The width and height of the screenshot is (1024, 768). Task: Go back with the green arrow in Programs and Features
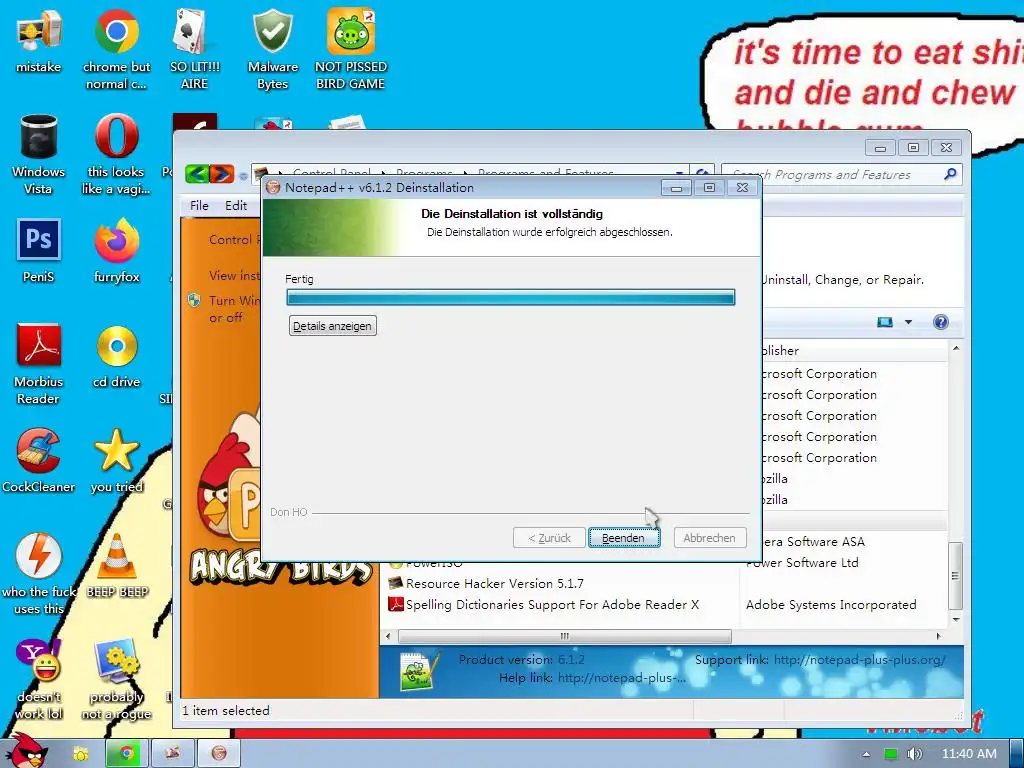tap(197, 174)
